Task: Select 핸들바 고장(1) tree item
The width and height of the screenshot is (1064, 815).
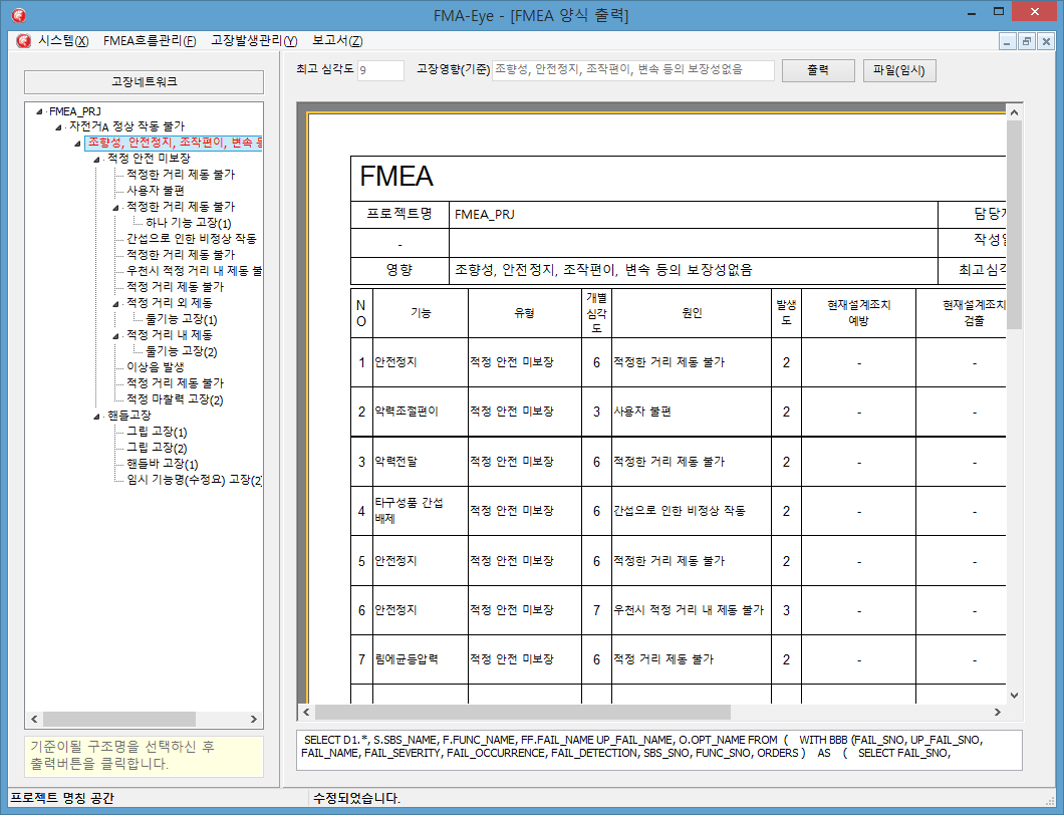Action: [162, 464]
